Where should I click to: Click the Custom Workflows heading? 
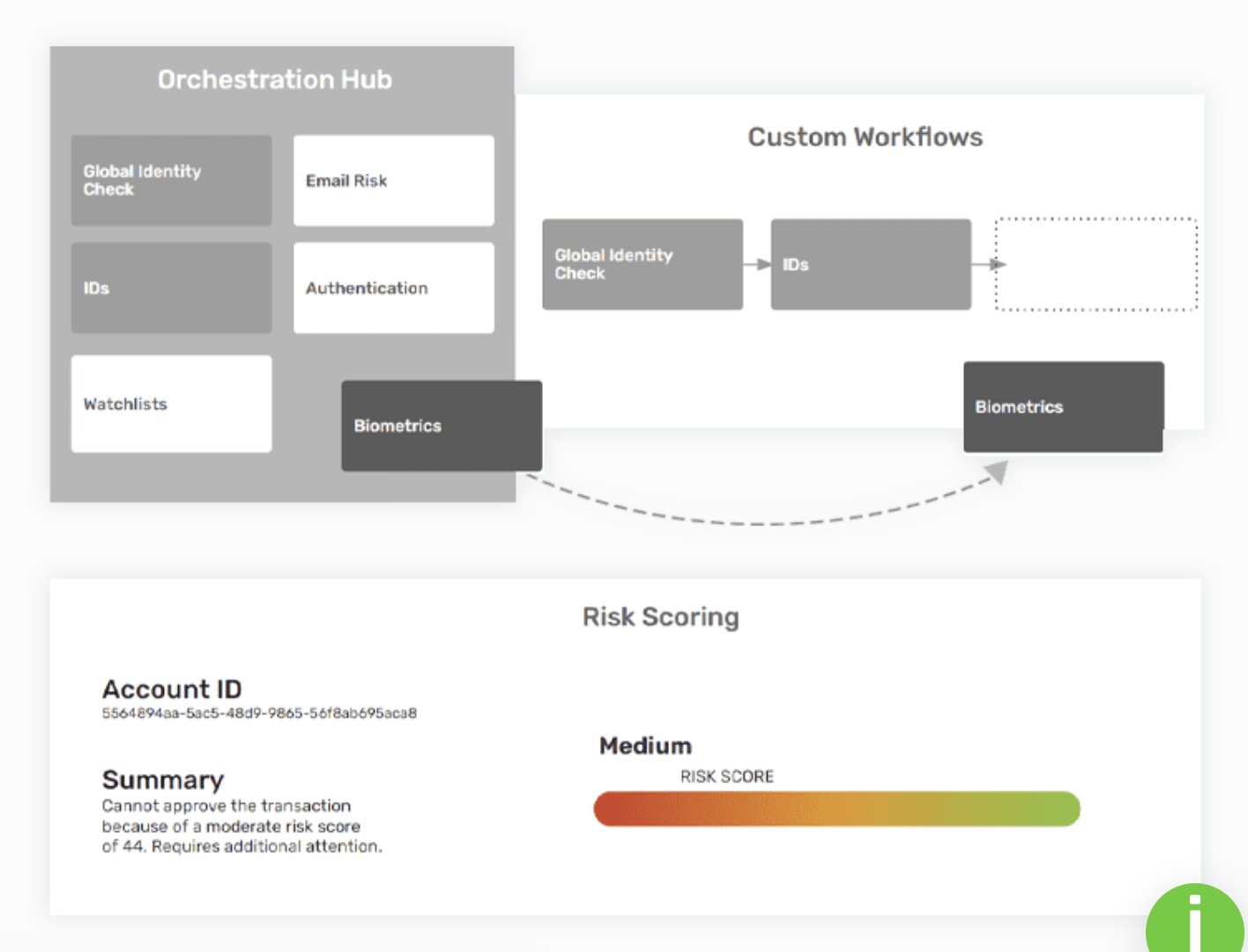(x=865, y=137)
